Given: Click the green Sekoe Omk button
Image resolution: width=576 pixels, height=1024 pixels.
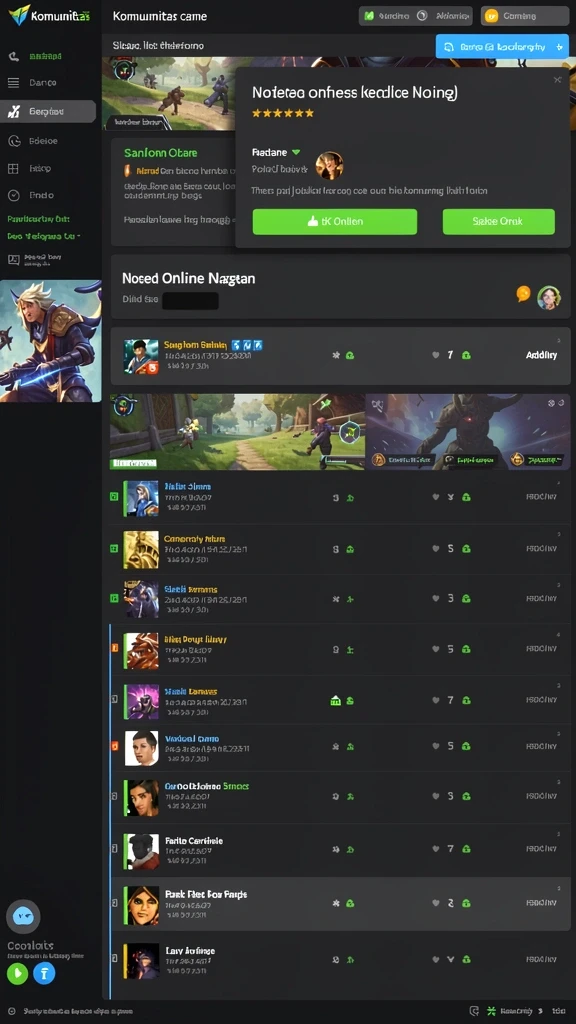Looking at the screenshot, I should (x=498, y=221).
